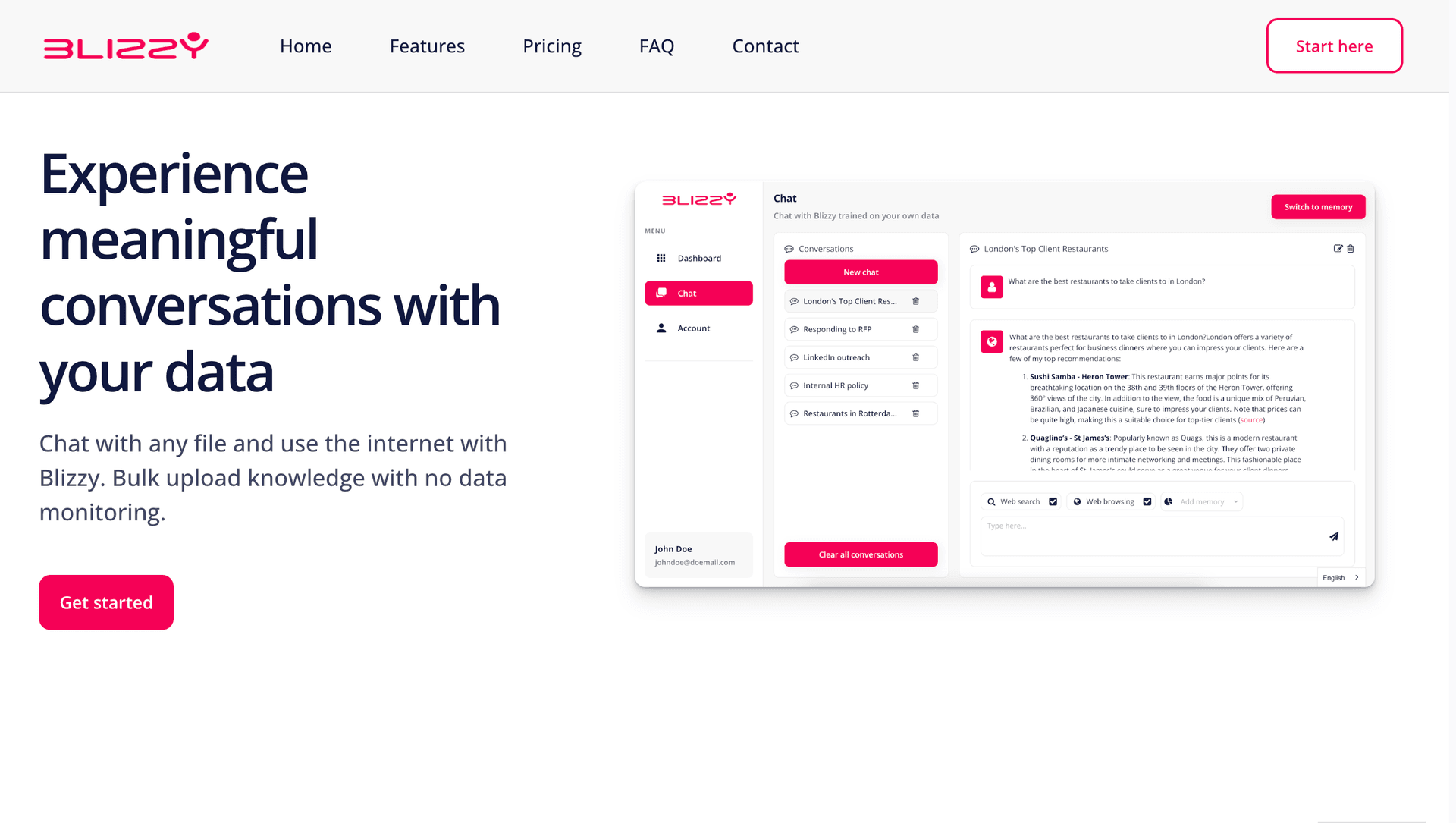Viewport: 1456px width, 823px height.
Task: Click the Get started button
Action: coord(106,602)
